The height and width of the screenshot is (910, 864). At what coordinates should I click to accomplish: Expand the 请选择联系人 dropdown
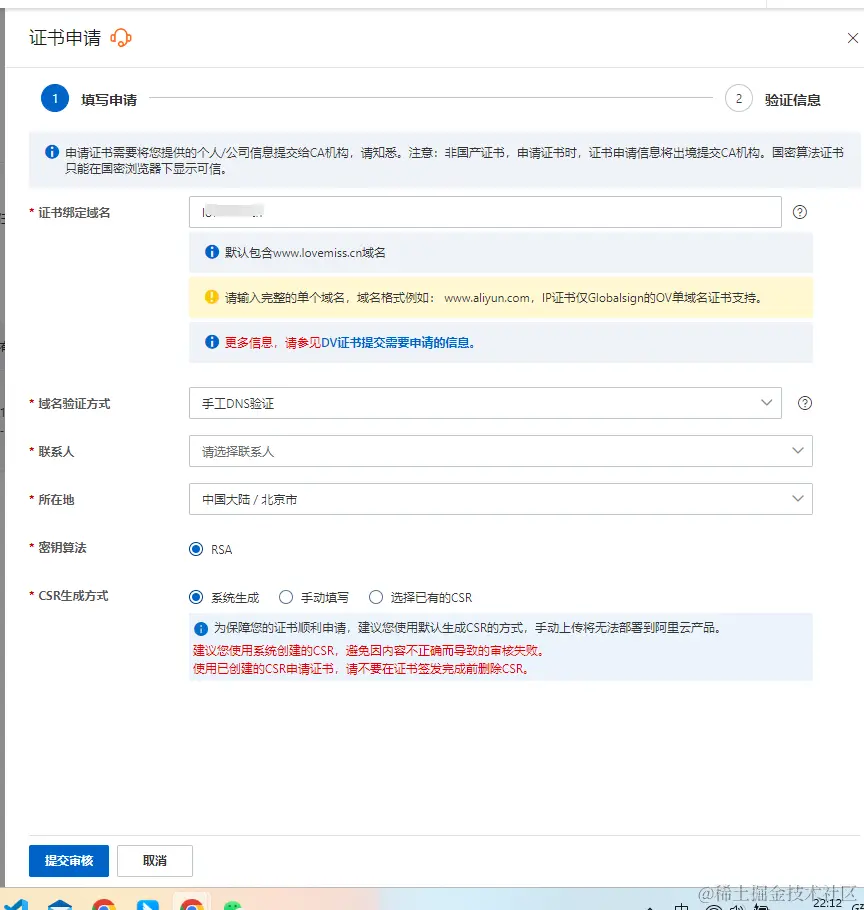501,451
